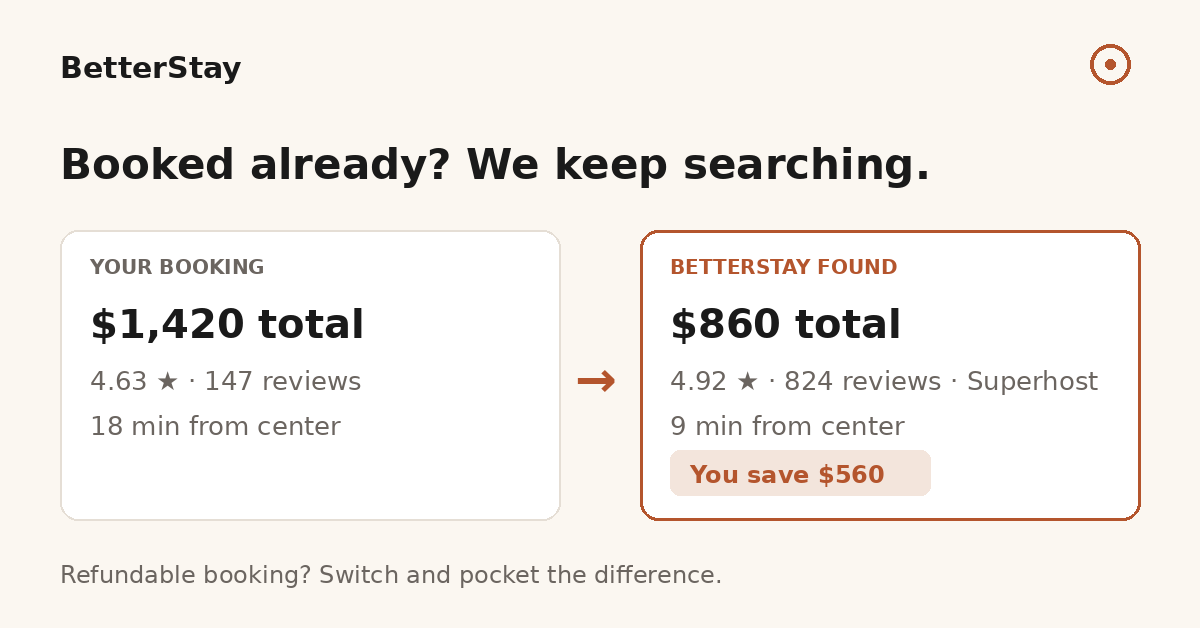Click the 'BETTERSTAY FOUND' heading label
This screenshot has height=628, width=1200.
pyautogui.click(x=783, y=268)
